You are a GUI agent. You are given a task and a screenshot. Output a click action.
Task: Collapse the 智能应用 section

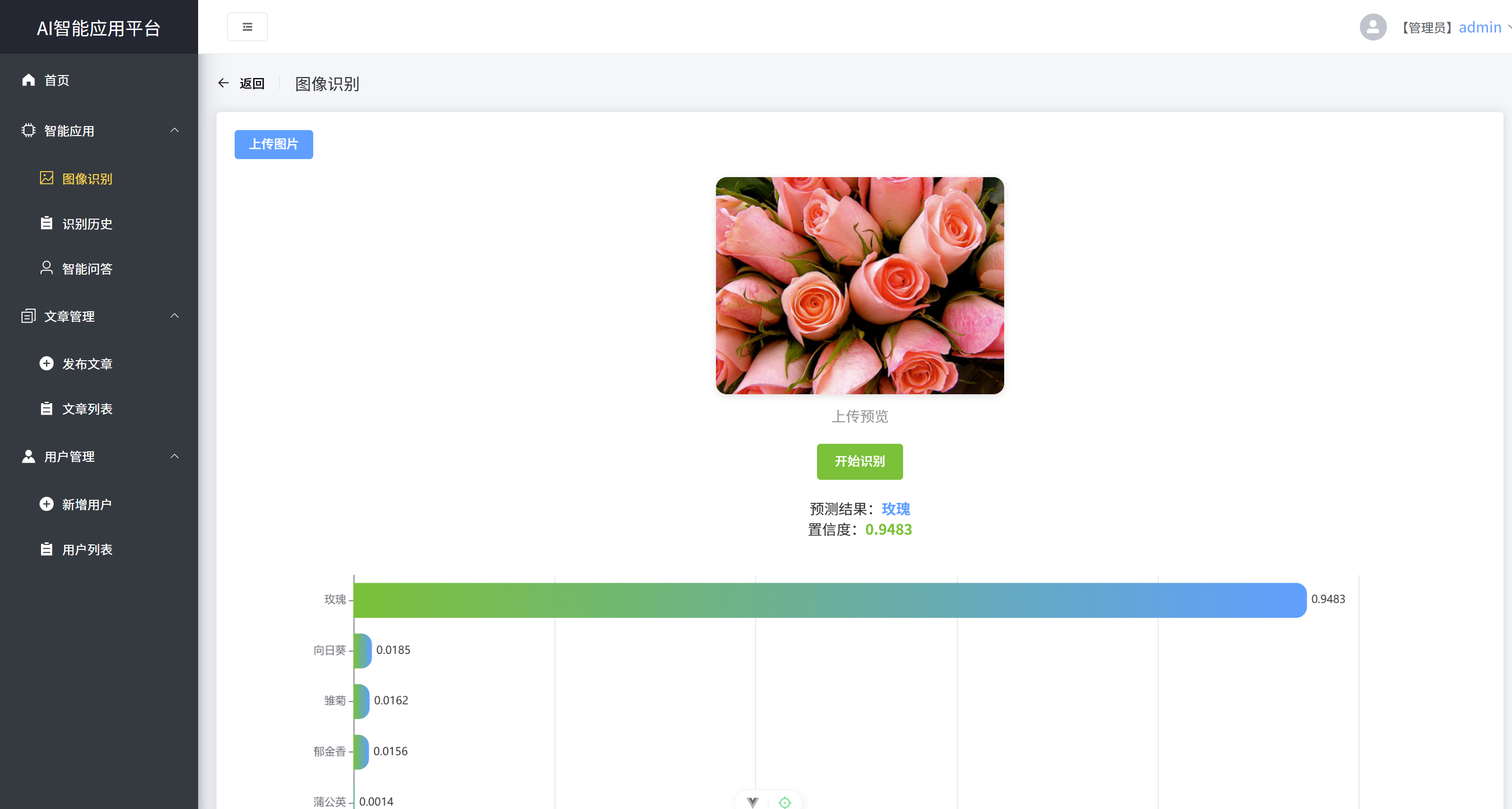[174, 130]
